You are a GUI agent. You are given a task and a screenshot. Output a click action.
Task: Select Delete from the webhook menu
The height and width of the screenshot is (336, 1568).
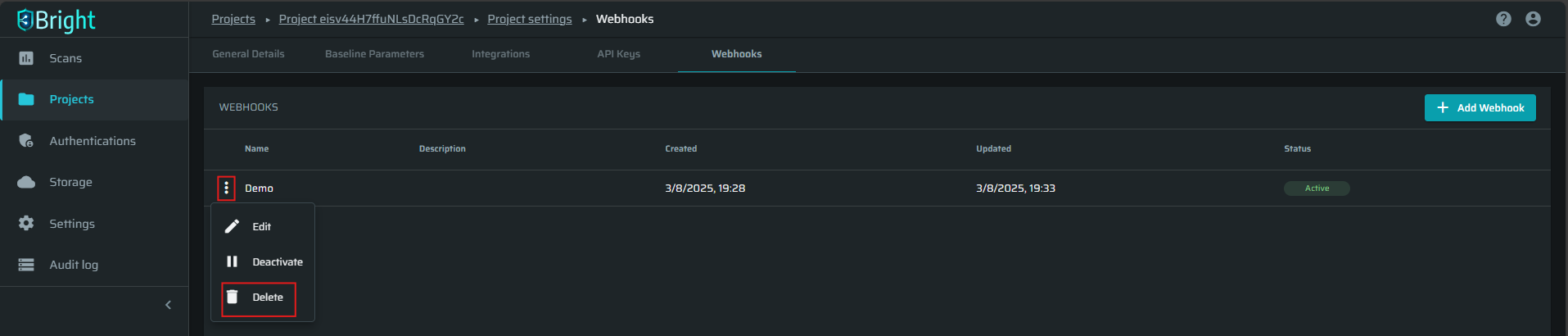tap(259, 297)
